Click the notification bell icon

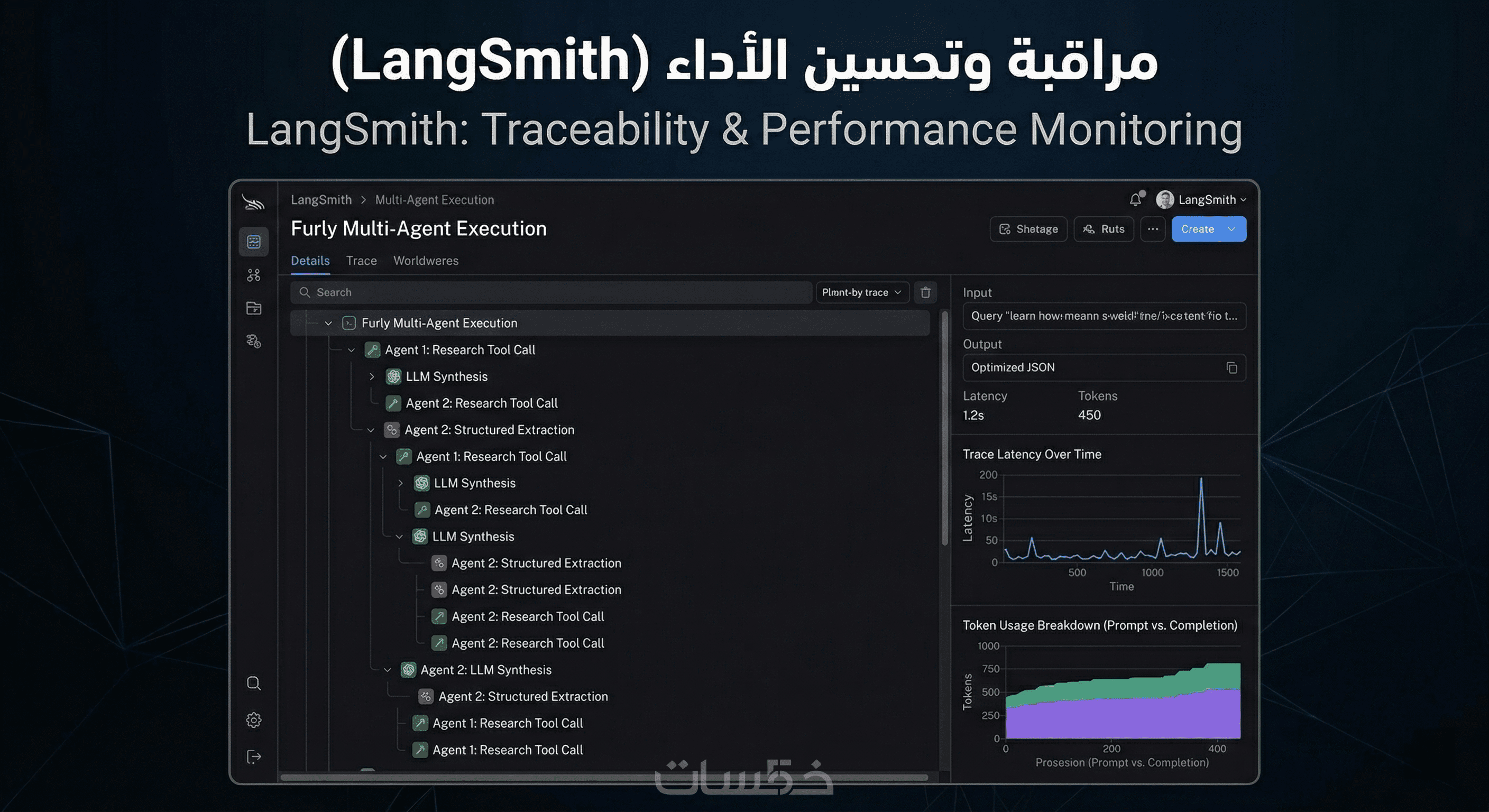1135,200
